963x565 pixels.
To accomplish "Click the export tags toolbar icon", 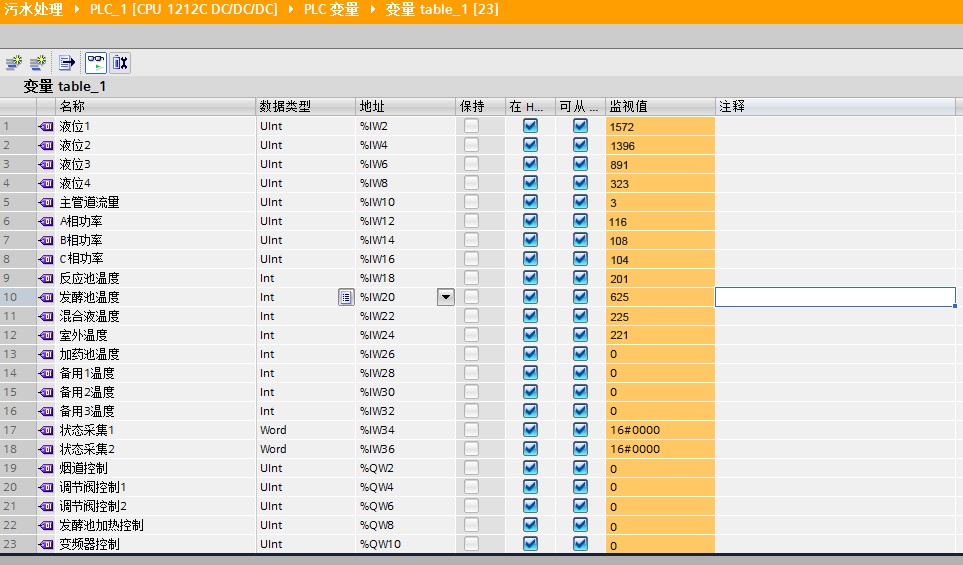I will coord(67,62).
